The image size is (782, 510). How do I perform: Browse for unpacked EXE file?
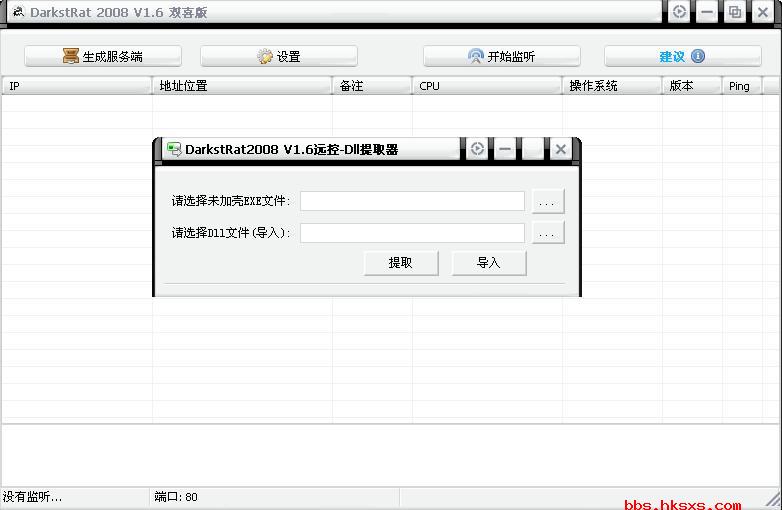click(x=548, y=201)
